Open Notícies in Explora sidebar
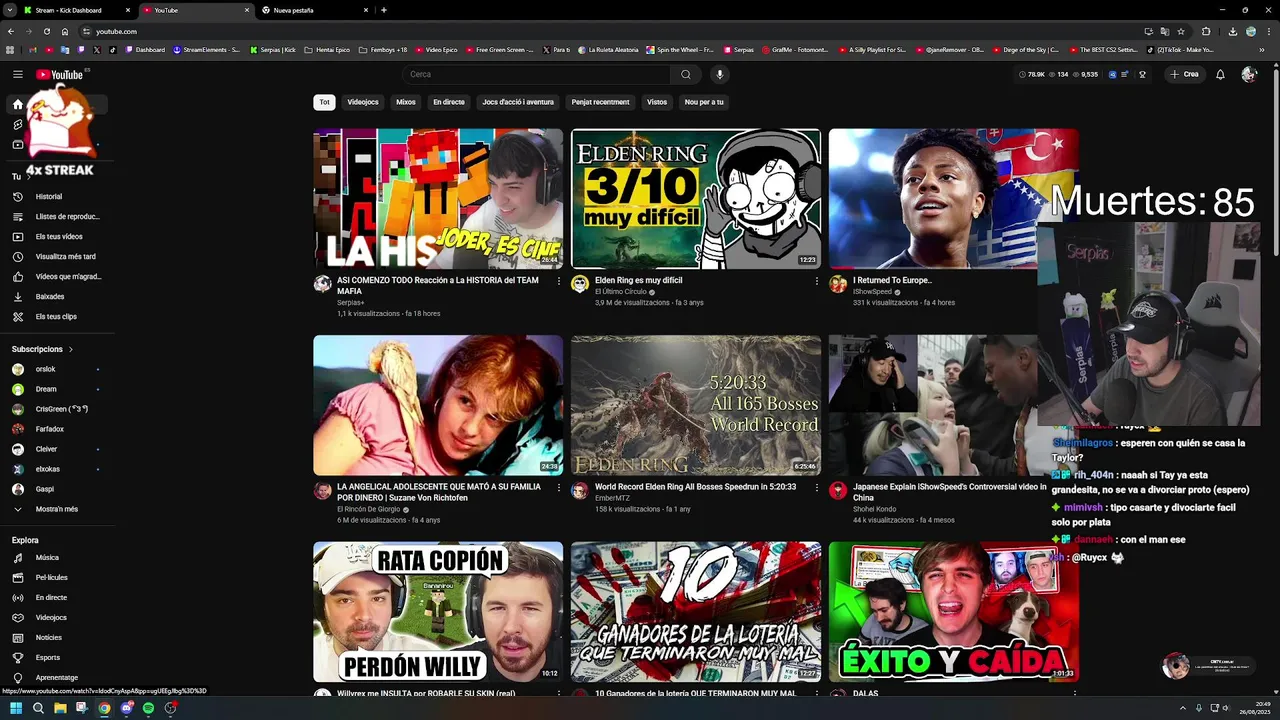 coord(58,637)
